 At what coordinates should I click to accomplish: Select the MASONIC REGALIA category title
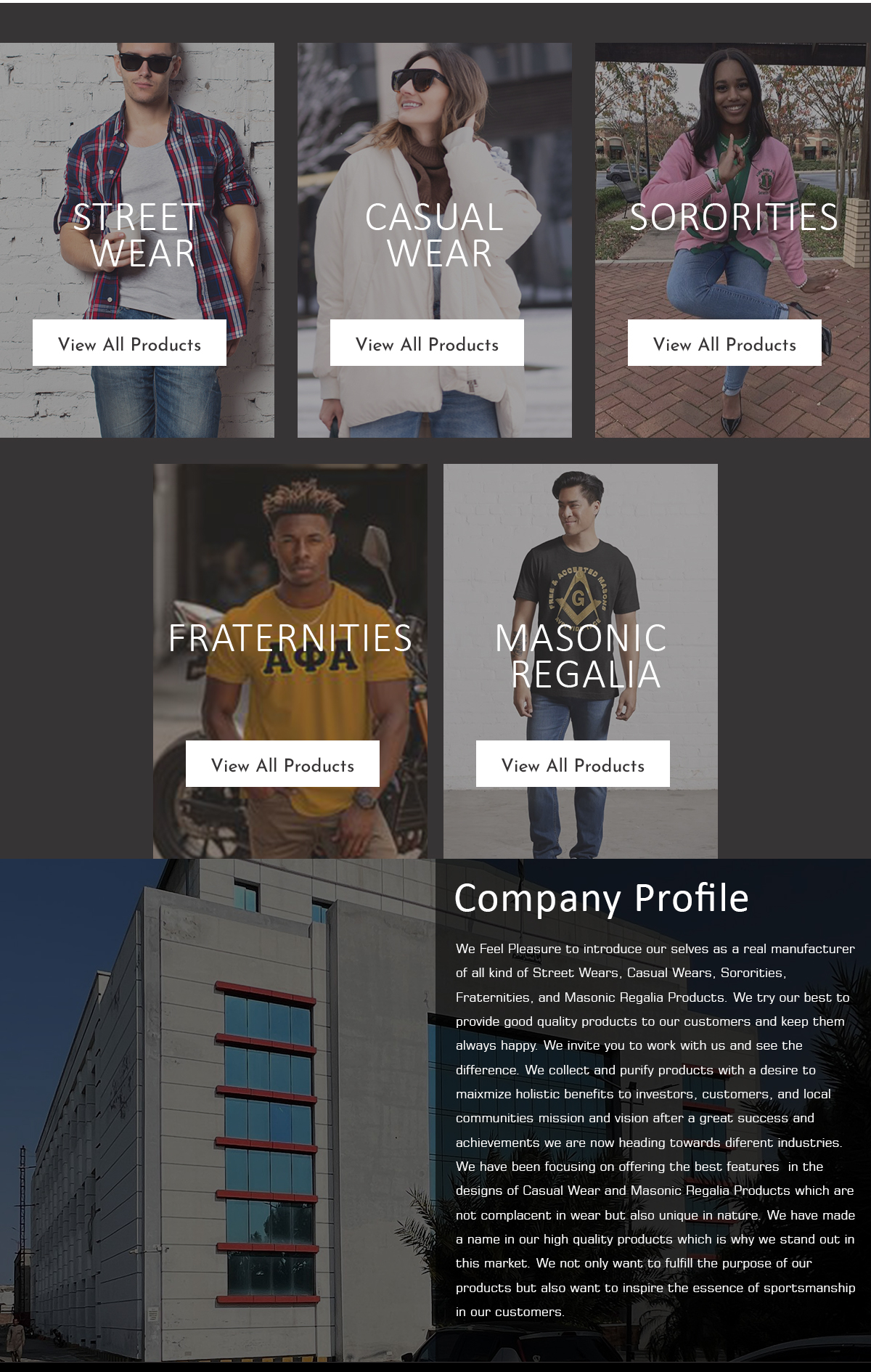tap(581, 656)
